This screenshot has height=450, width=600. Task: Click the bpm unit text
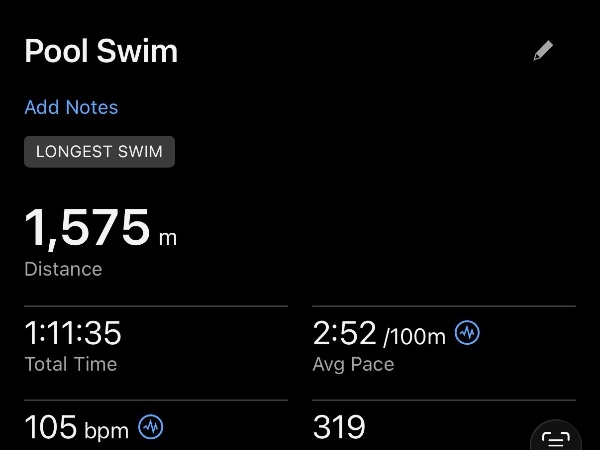coord(107,431)
